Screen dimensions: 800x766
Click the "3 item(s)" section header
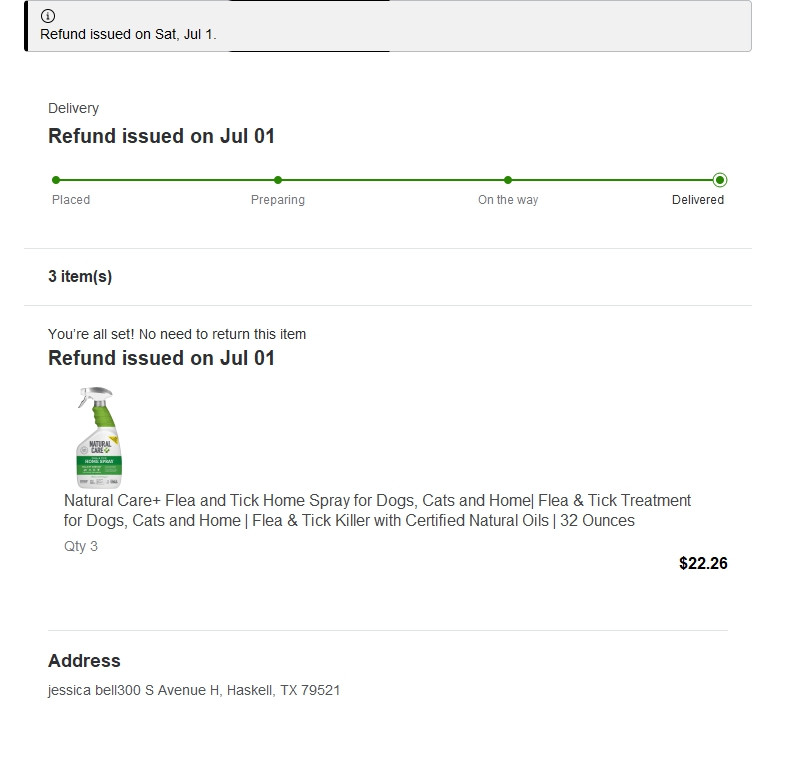tap(80, 277)
